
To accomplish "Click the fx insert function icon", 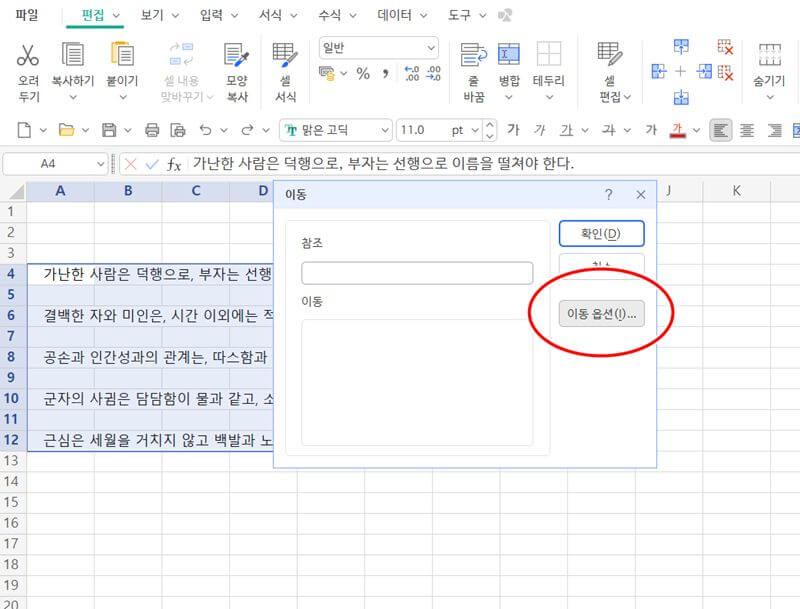I will coord(174,164).
